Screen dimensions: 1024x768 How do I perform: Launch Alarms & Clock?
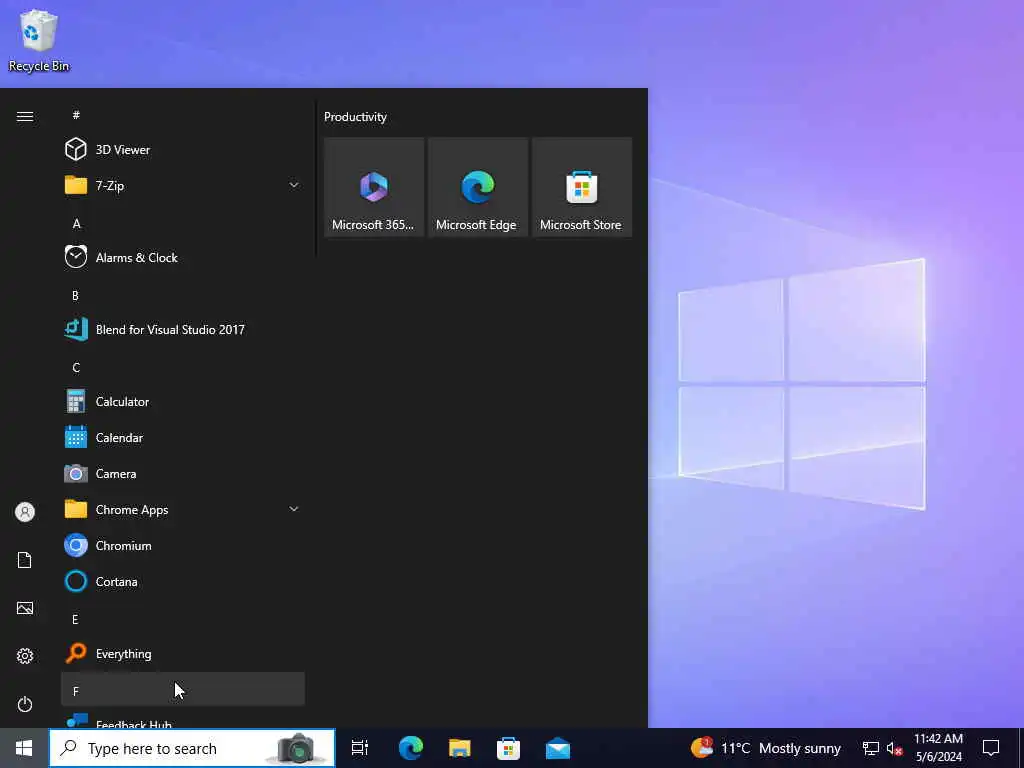click(182, 257)
